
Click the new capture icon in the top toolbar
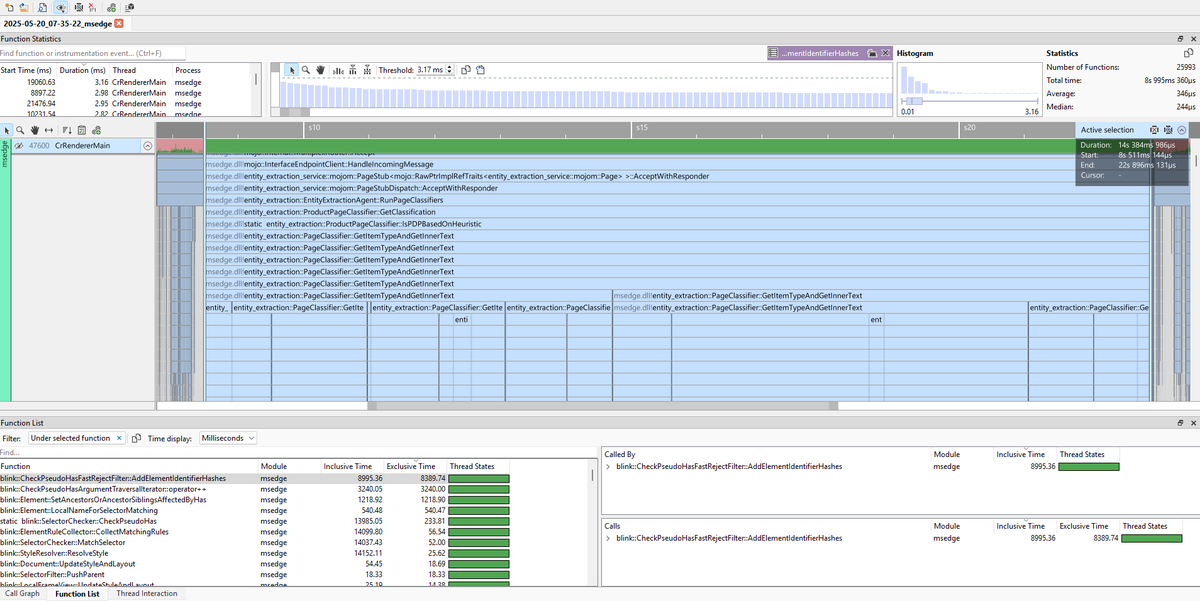(7, 7)
